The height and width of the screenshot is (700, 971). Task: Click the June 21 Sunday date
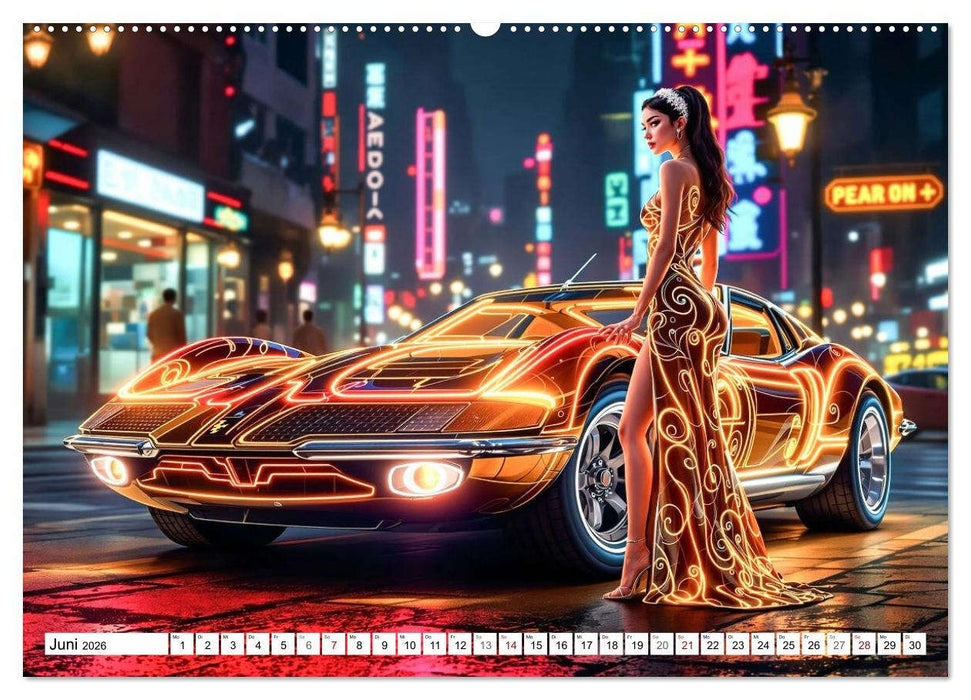coord(687,645)
